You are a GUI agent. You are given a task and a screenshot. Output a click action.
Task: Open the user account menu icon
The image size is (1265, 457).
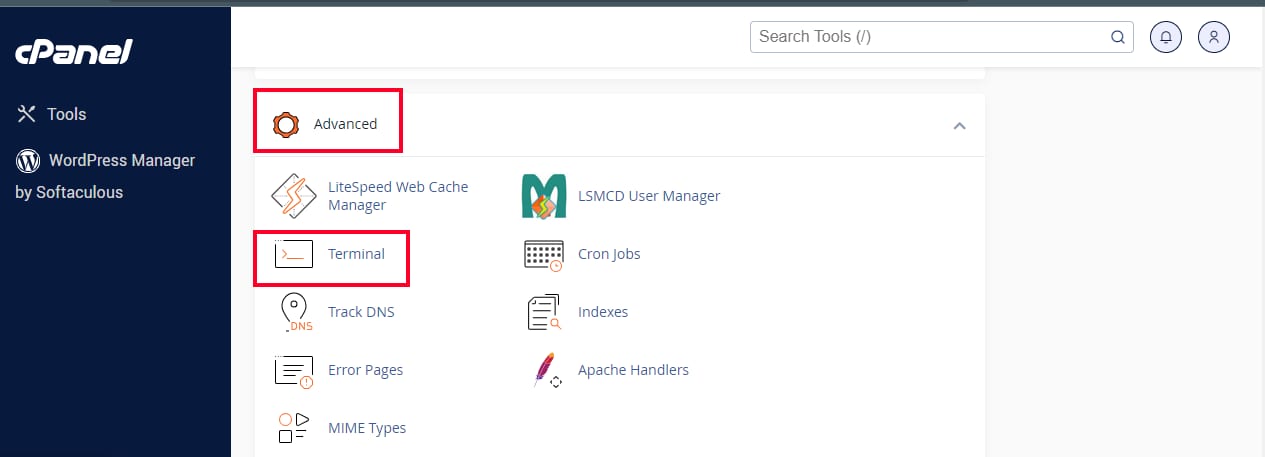pyautogui.click(x=1214, y=37)
